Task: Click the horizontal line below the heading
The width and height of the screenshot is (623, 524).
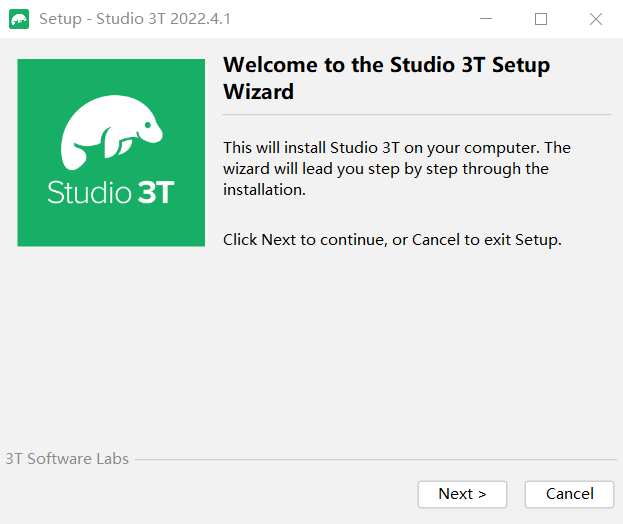Action: (x=416, y=114)
